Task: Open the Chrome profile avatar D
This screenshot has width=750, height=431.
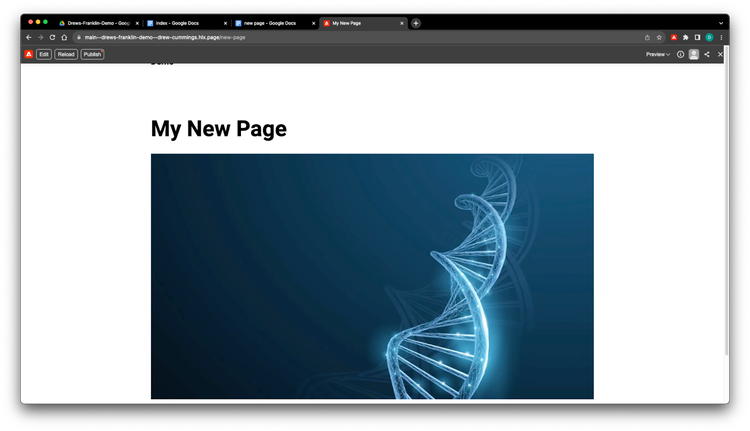Action: point(709,37)
